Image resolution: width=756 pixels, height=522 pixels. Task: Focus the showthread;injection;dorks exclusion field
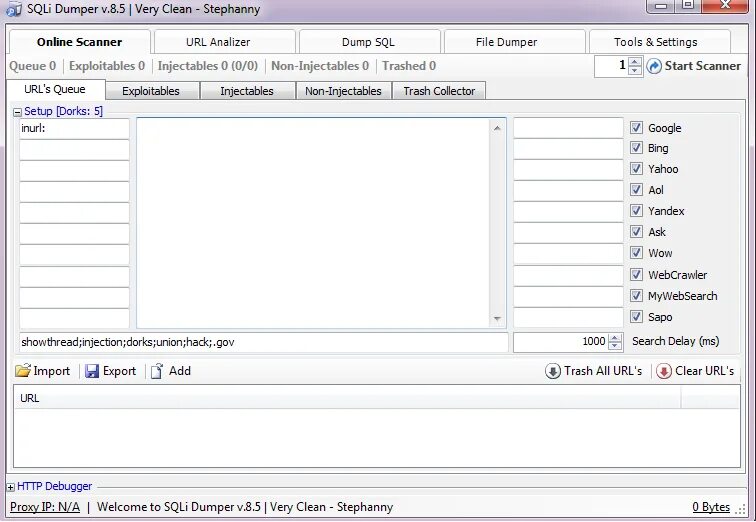coord(264,342)
